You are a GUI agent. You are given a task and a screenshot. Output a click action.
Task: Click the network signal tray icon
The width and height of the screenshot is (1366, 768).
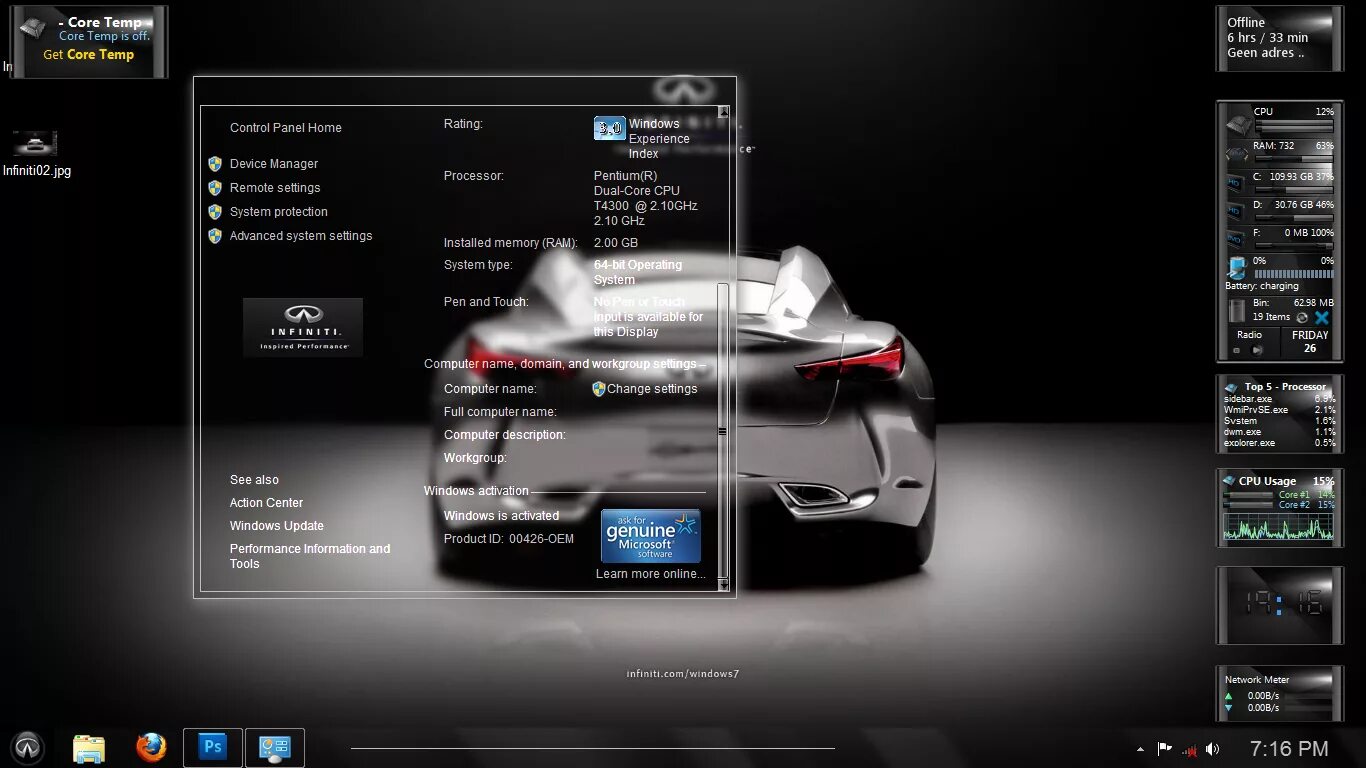coord(1189,749)
